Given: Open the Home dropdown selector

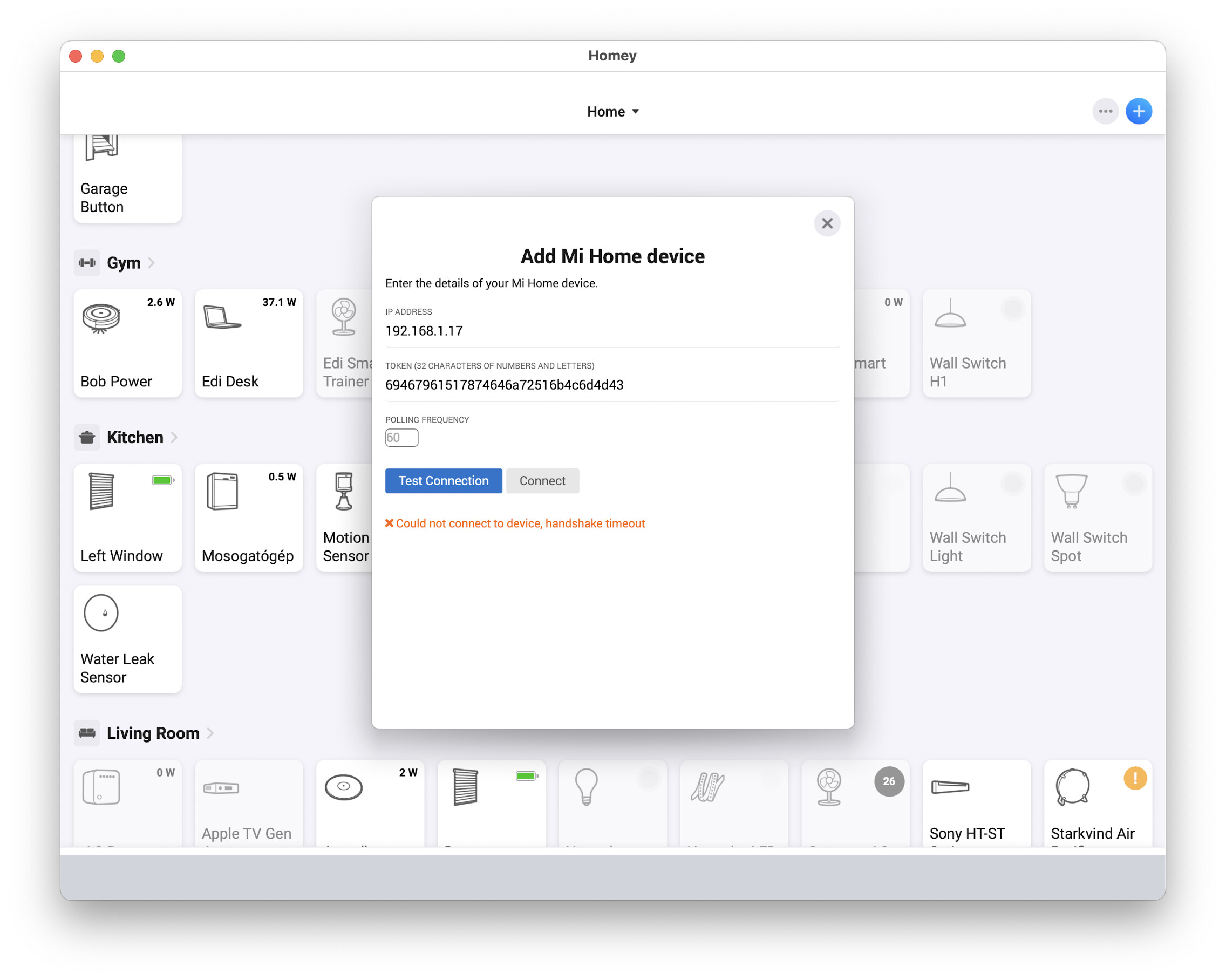Looking at the screenshot, I should click(x=612, y=112).
